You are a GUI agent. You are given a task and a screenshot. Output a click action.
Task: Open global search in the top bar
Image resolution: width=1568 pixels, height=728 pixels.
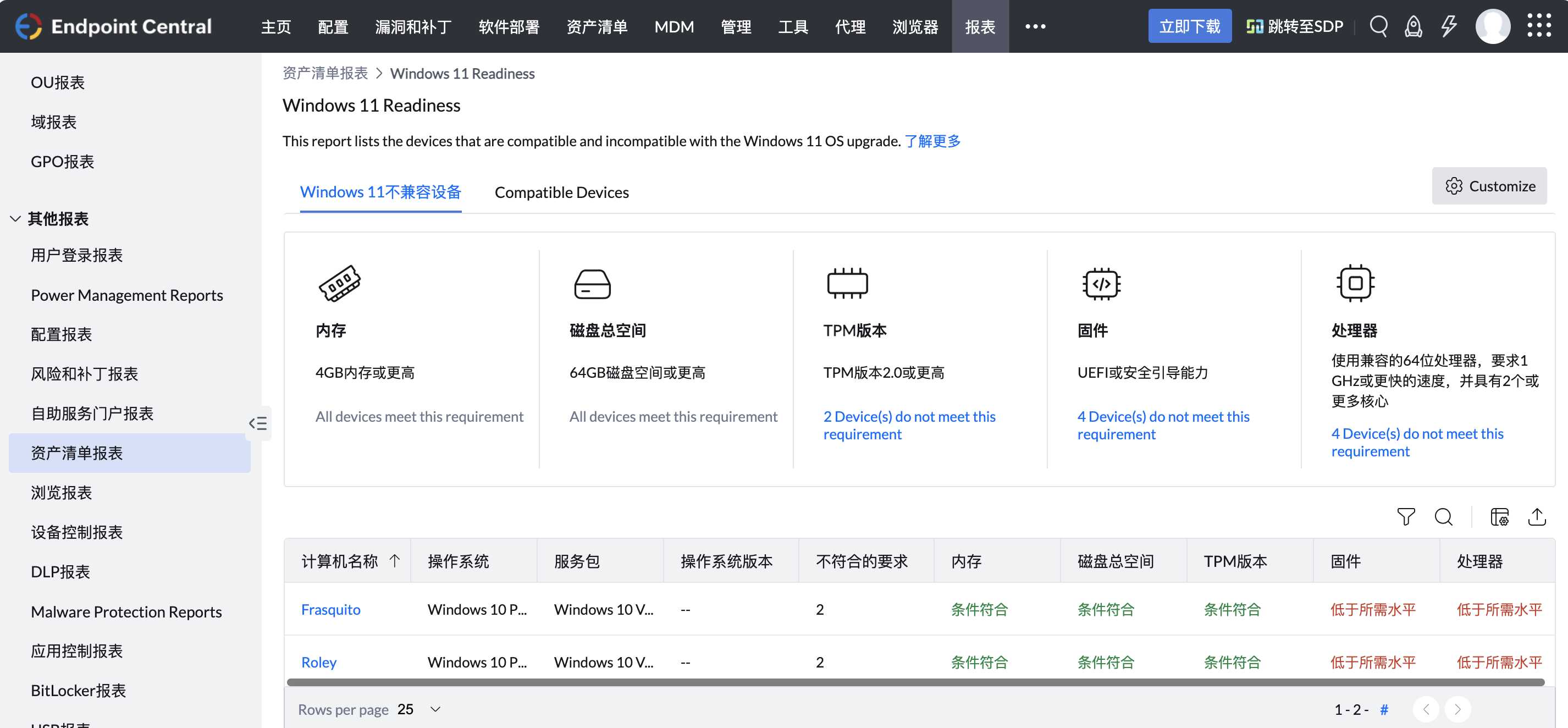click(x=1379, y=26)
